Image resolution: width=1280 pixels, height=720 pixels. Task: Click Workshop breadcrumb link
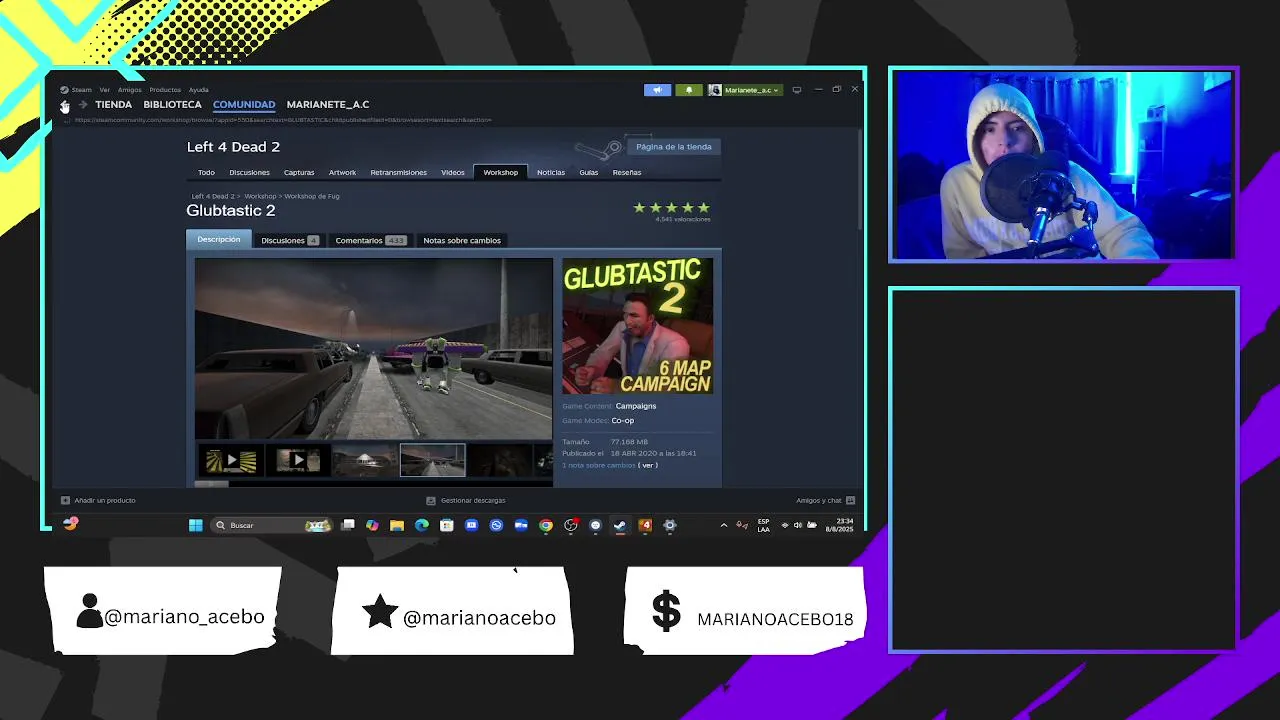tap(260, 196)
